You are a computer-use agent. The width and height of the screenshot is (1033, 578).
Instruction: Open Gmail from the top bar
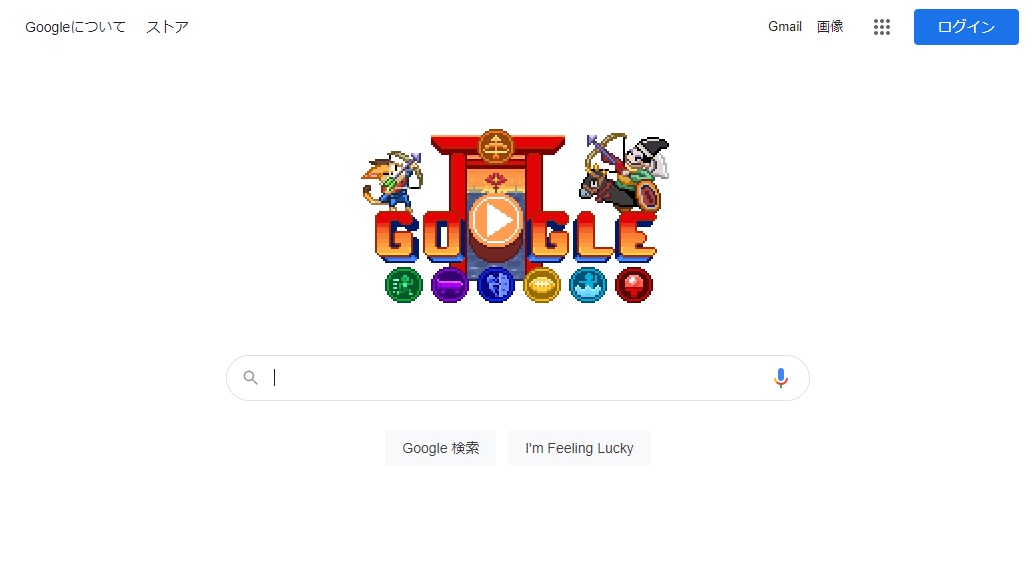pos(785,26)
